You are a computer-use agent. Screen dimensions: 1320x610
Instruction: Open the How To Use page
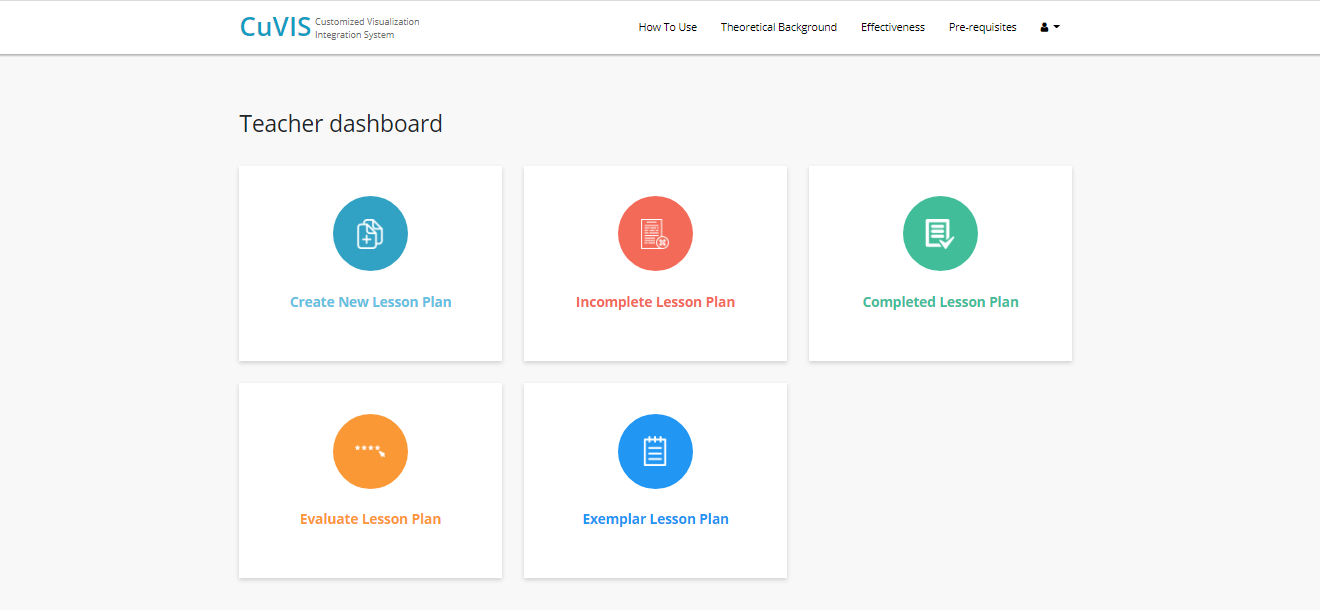(668, 27)
